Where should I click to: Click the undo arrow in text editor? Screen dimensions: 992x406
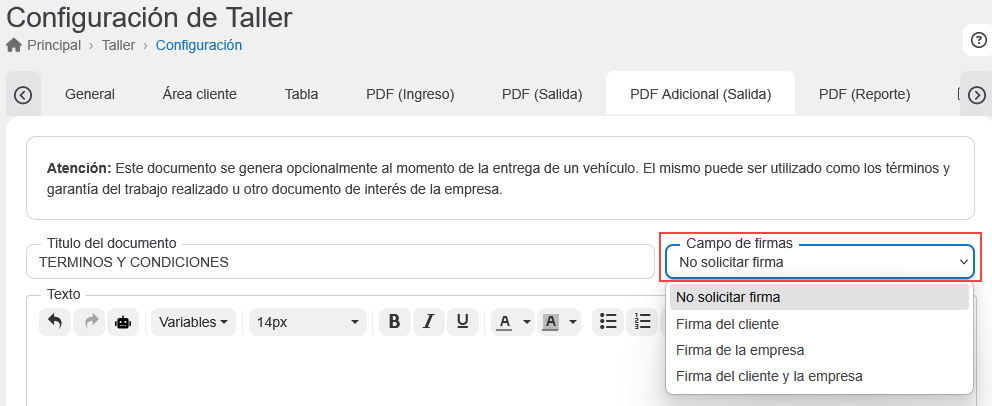pyautogui.click(x=54, y=322)
